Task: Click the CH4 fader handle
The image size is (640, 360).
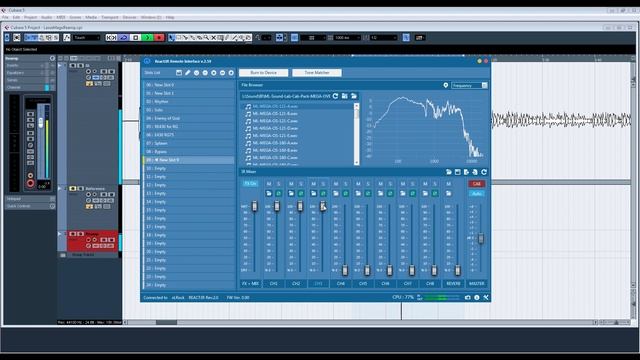Action: (345, 270)
